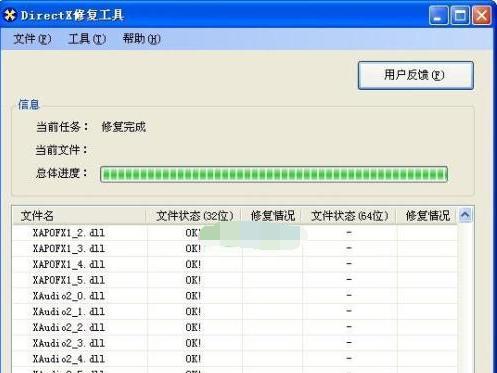Select the XAPOFX1_2.dll row
The image size is (497, 373).
coord(235,233)
